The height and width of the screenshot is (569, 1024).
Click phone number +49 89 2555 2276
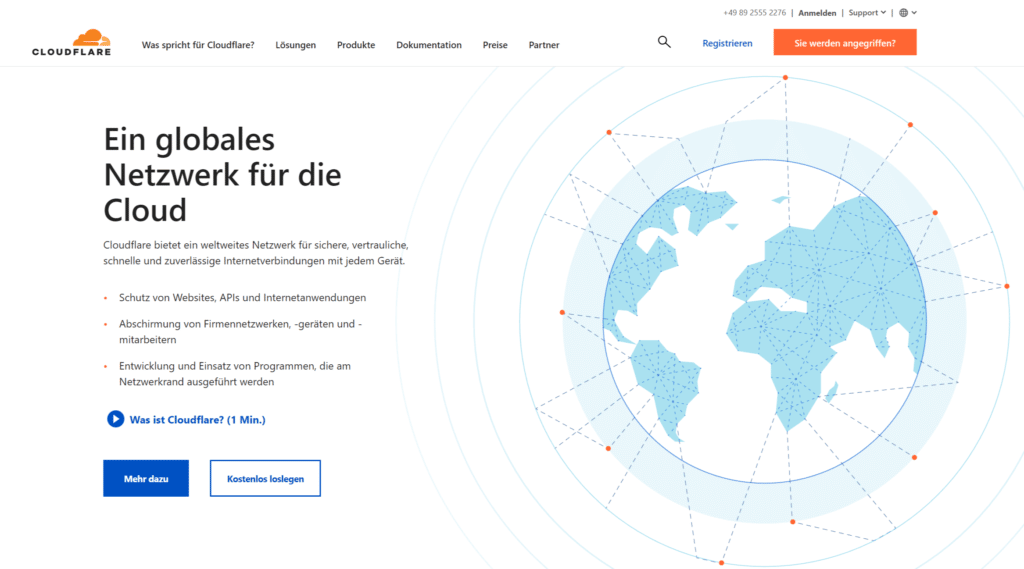(754, 12)
